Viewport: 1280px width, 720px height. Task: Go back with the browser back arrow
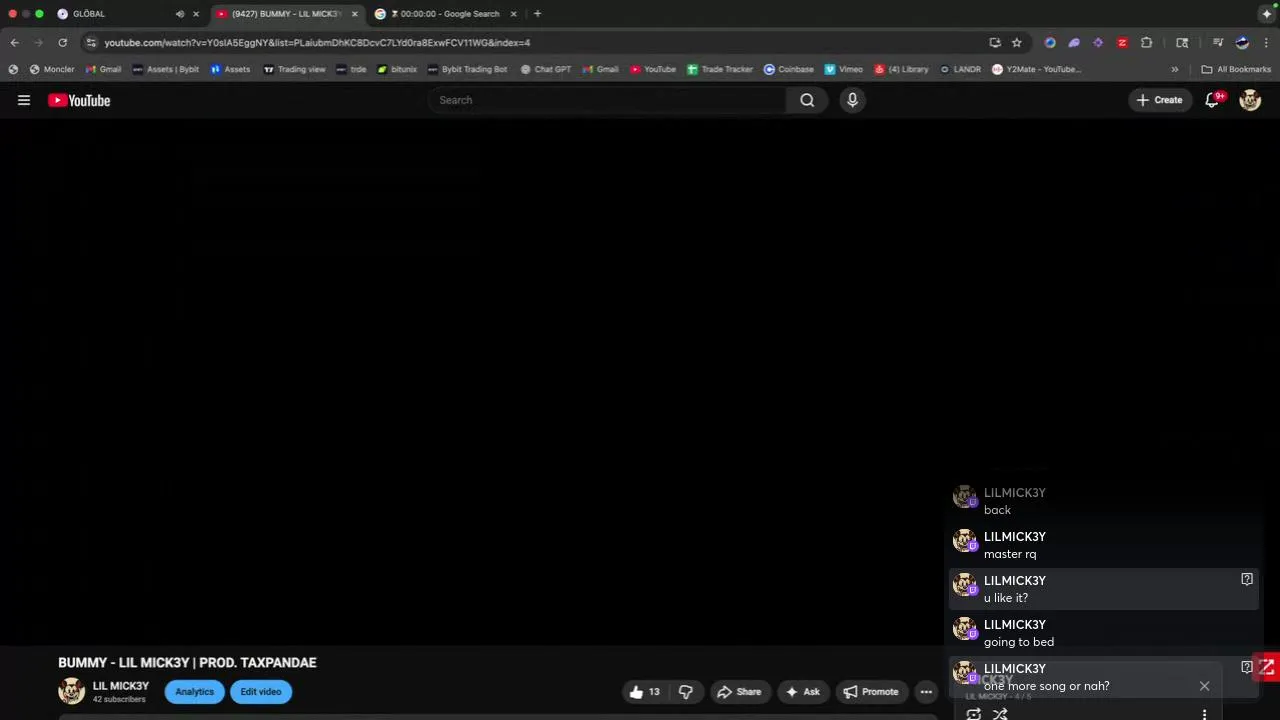[x=14, y=43]
